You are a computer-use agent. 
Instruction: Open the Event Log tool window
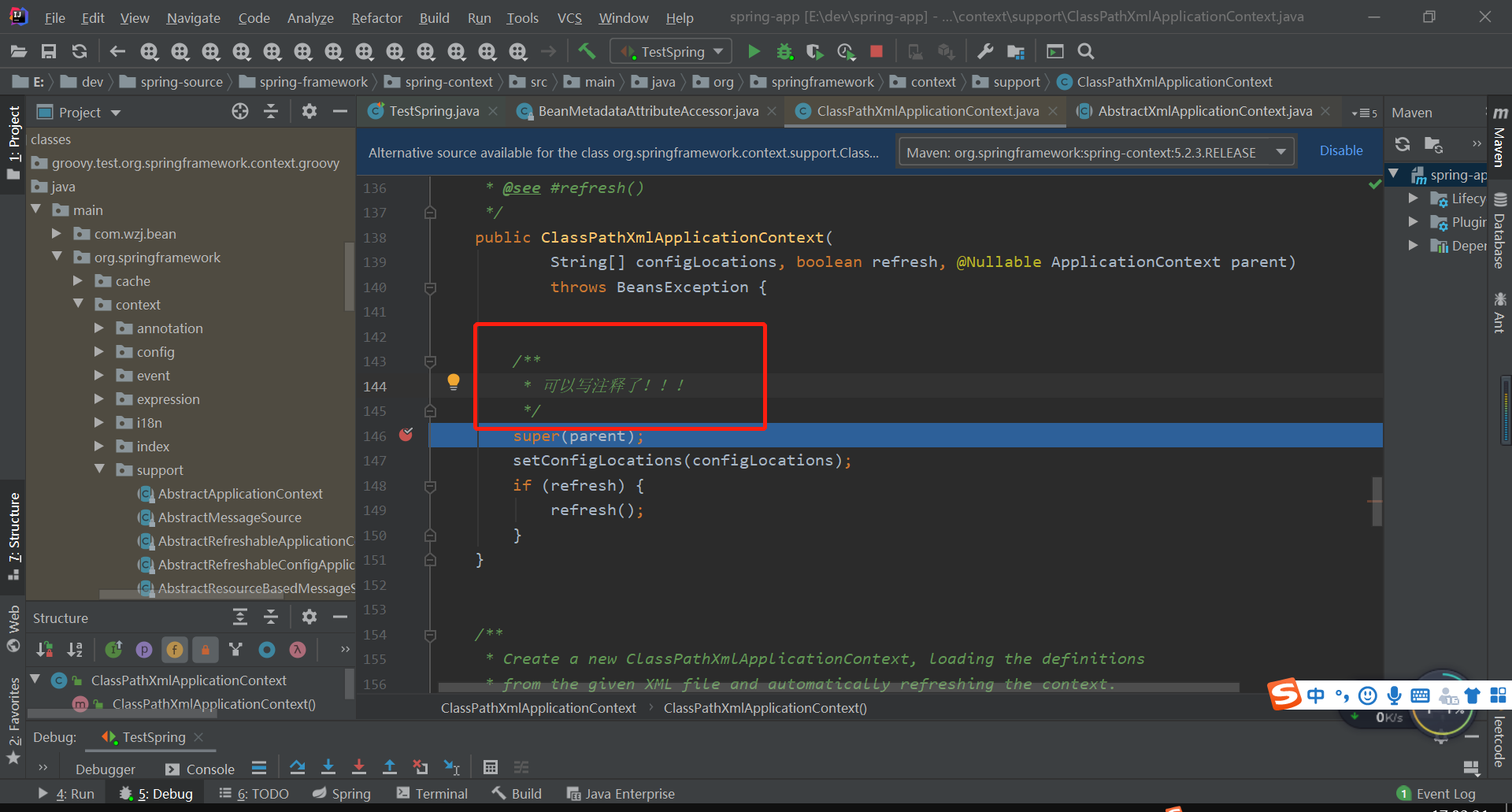pyautogui.click(x=1436, y=793)
